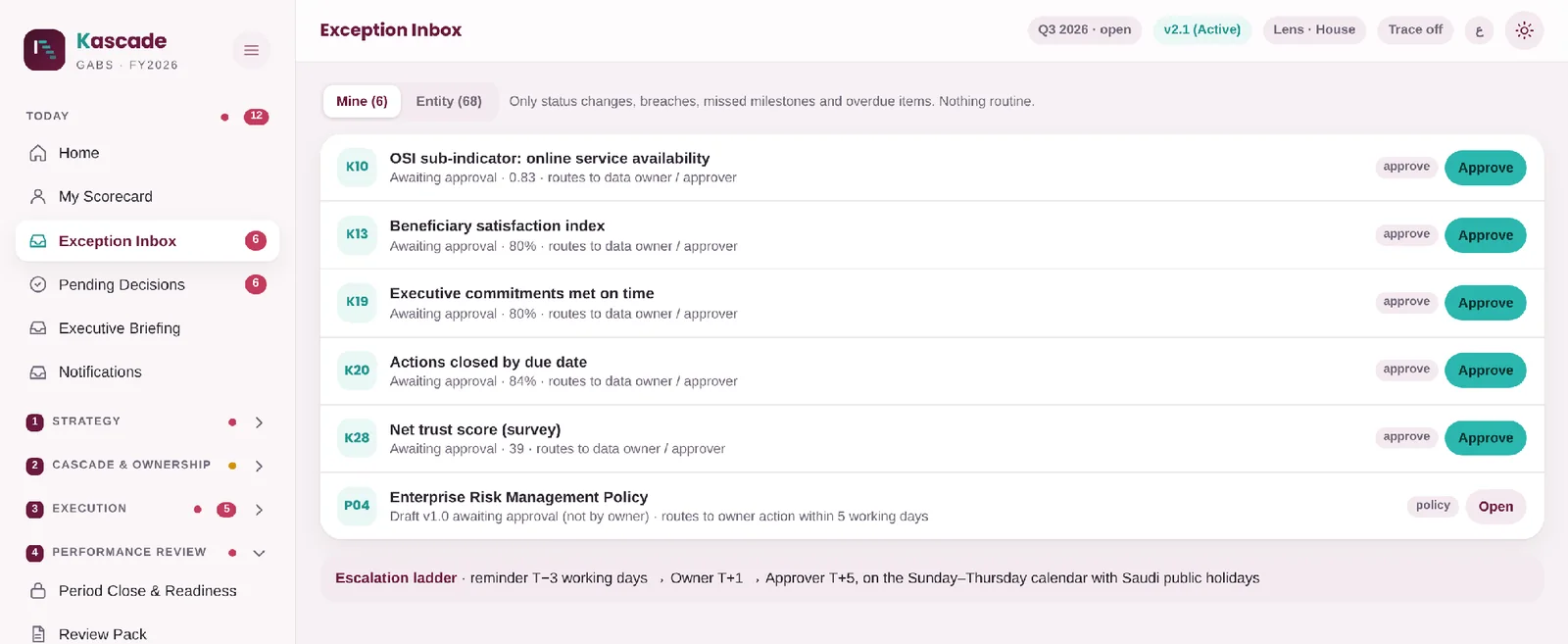The image size is (1568, 644).
Task: Approve Actions closed by due date
Action: [1485, 371]
